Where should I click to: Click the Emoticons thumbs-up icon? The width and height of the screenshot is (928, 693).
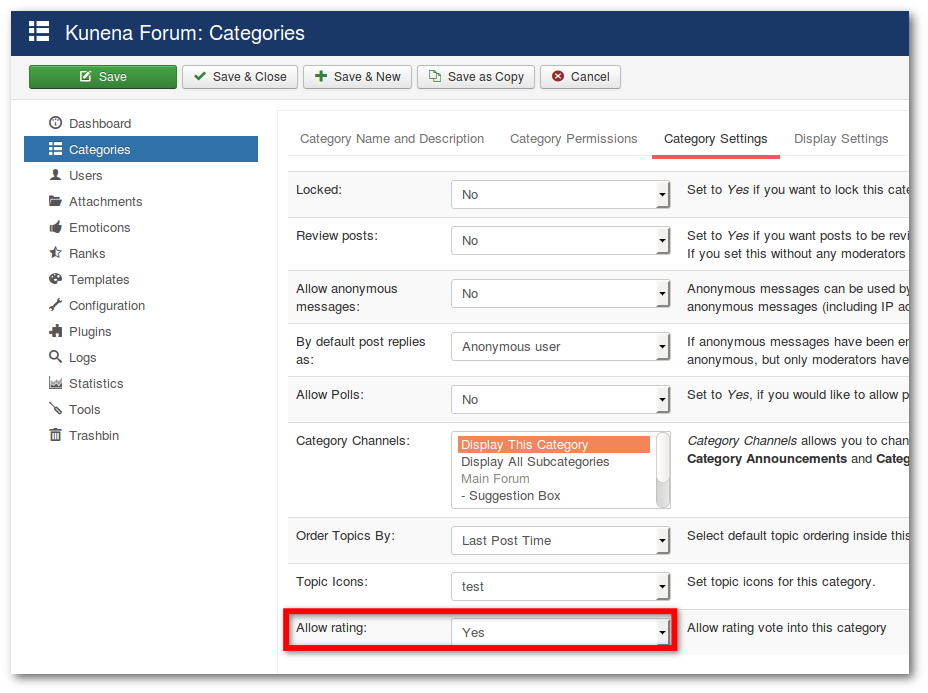(55, 227)
